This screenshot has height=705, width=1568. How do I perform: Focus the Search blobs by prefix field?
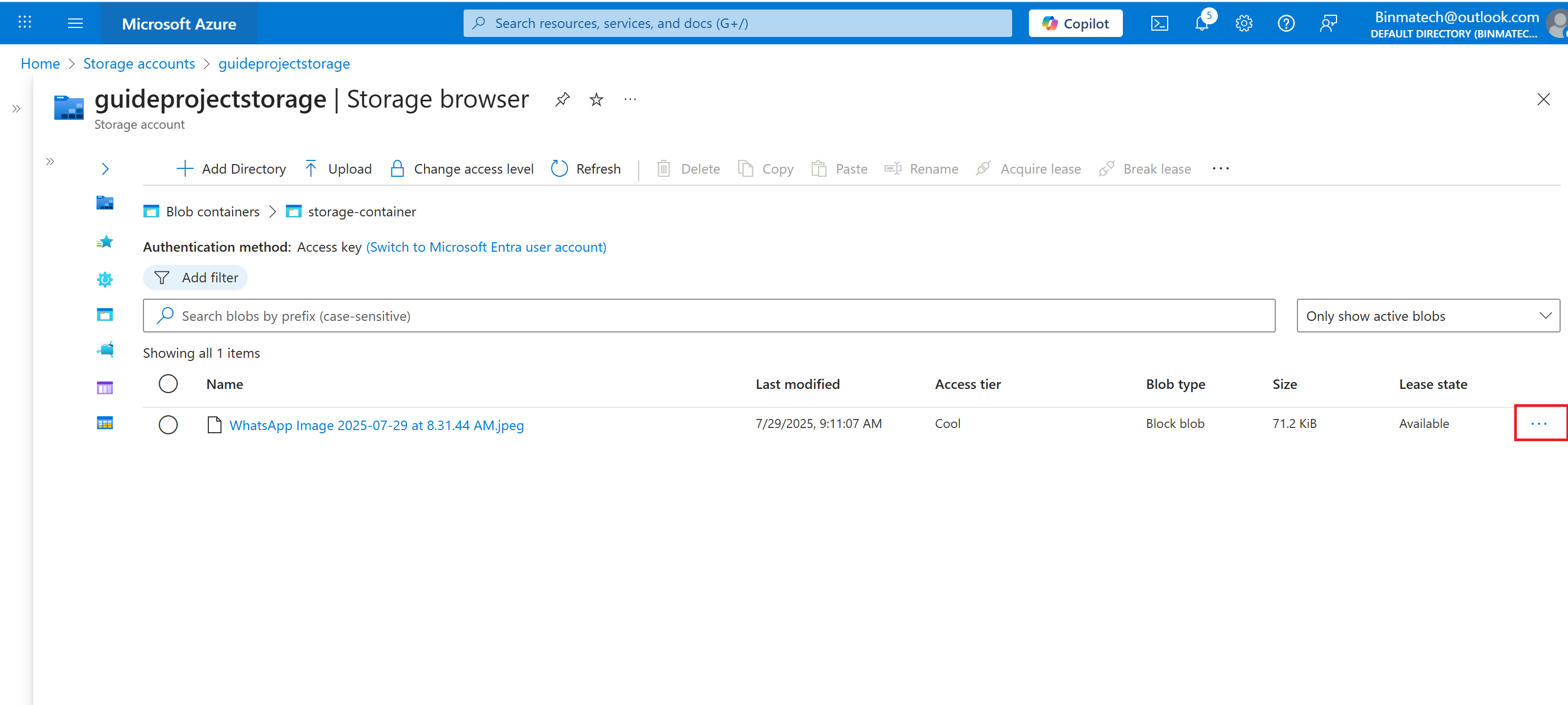tap(708, 316)
